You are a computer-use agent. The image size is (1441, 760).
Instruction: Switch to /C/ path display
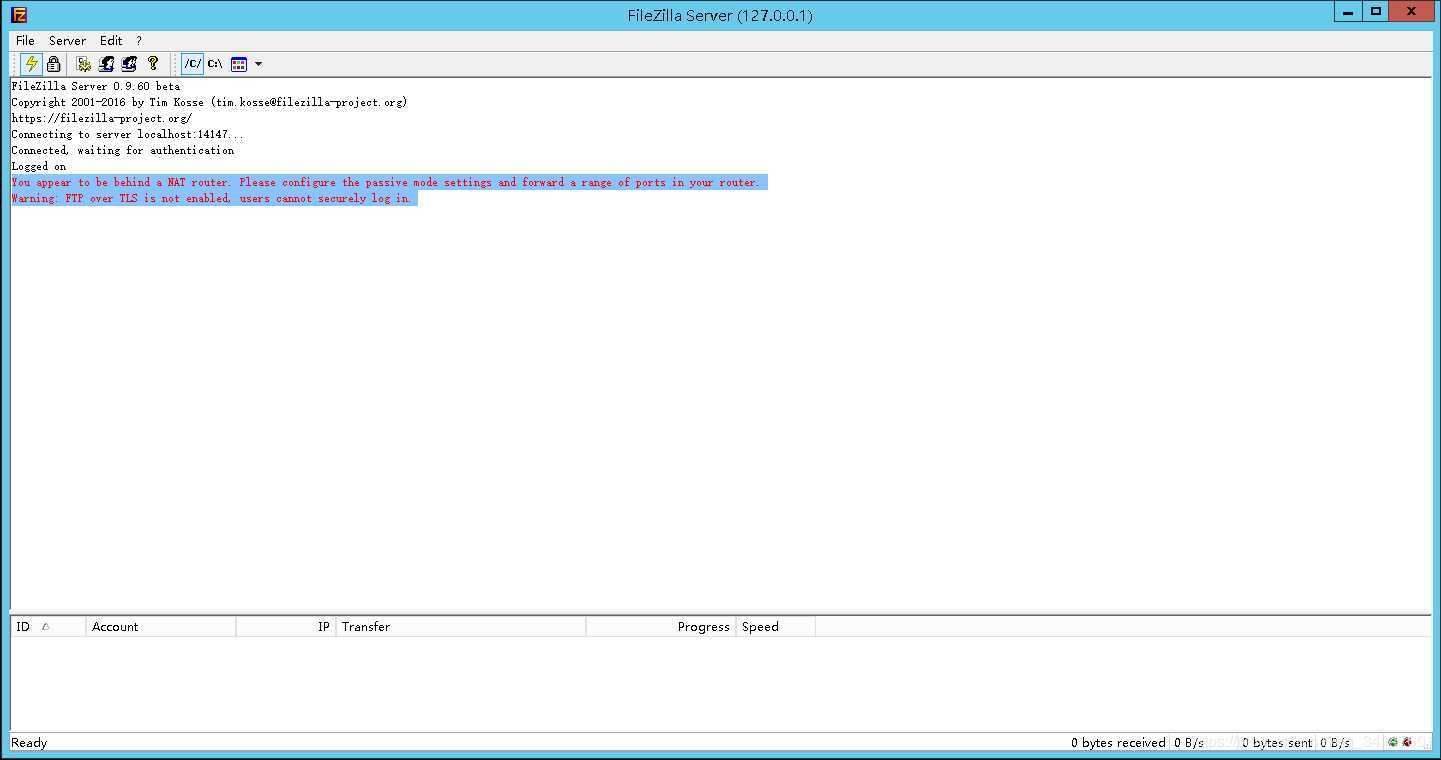[x=192, y=64]
